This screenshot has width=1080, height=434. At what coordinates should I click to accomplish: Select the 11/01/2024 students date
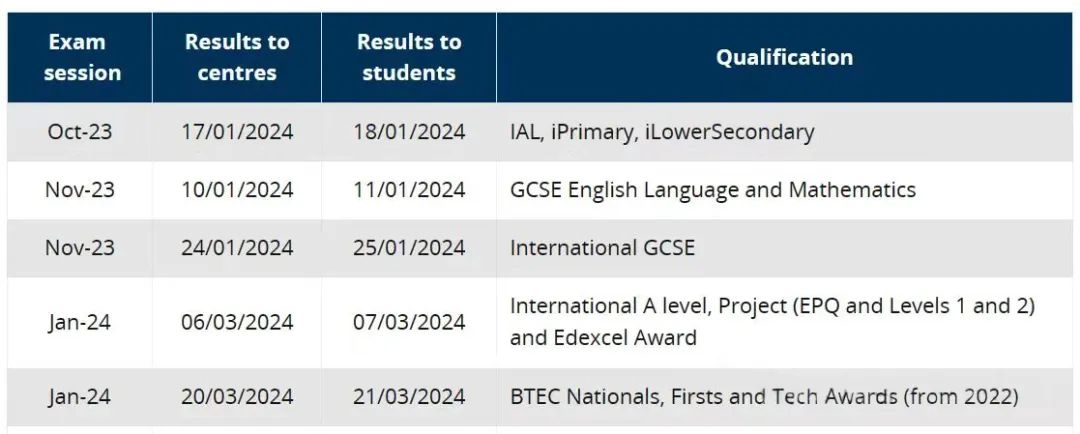click(409, 189)
